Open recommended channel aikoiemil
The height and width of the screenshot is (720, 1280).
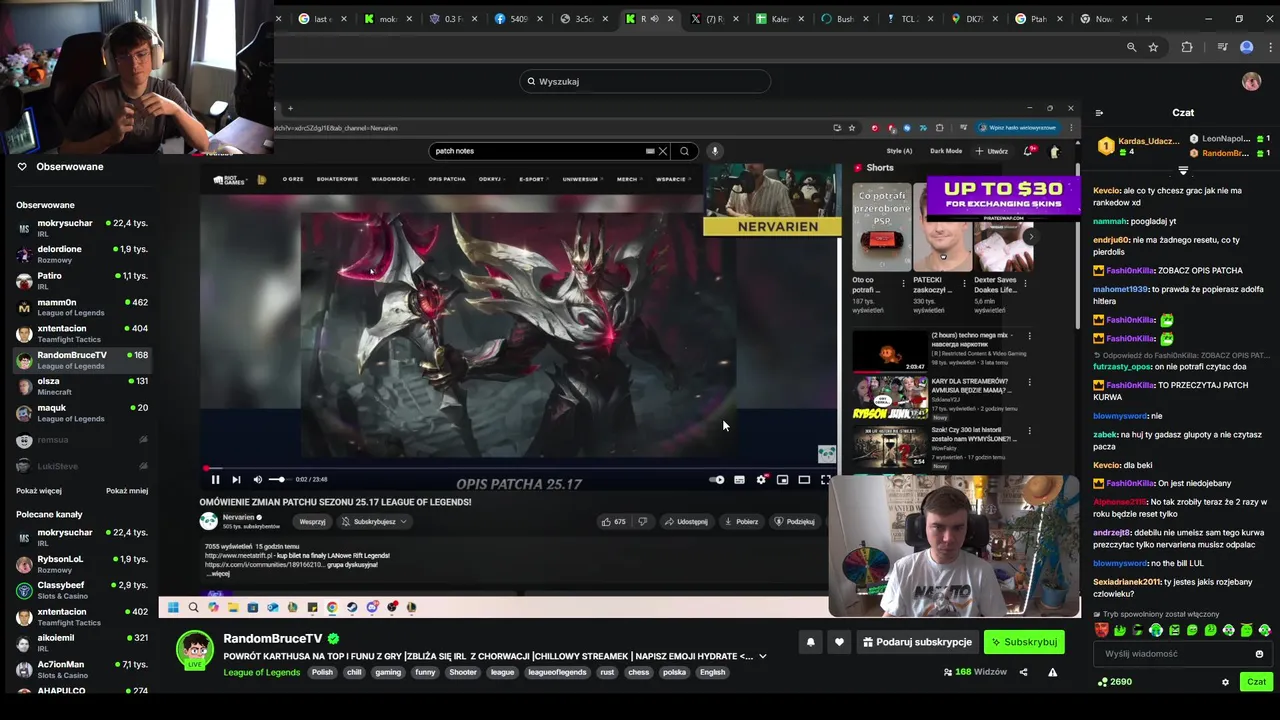82,643
